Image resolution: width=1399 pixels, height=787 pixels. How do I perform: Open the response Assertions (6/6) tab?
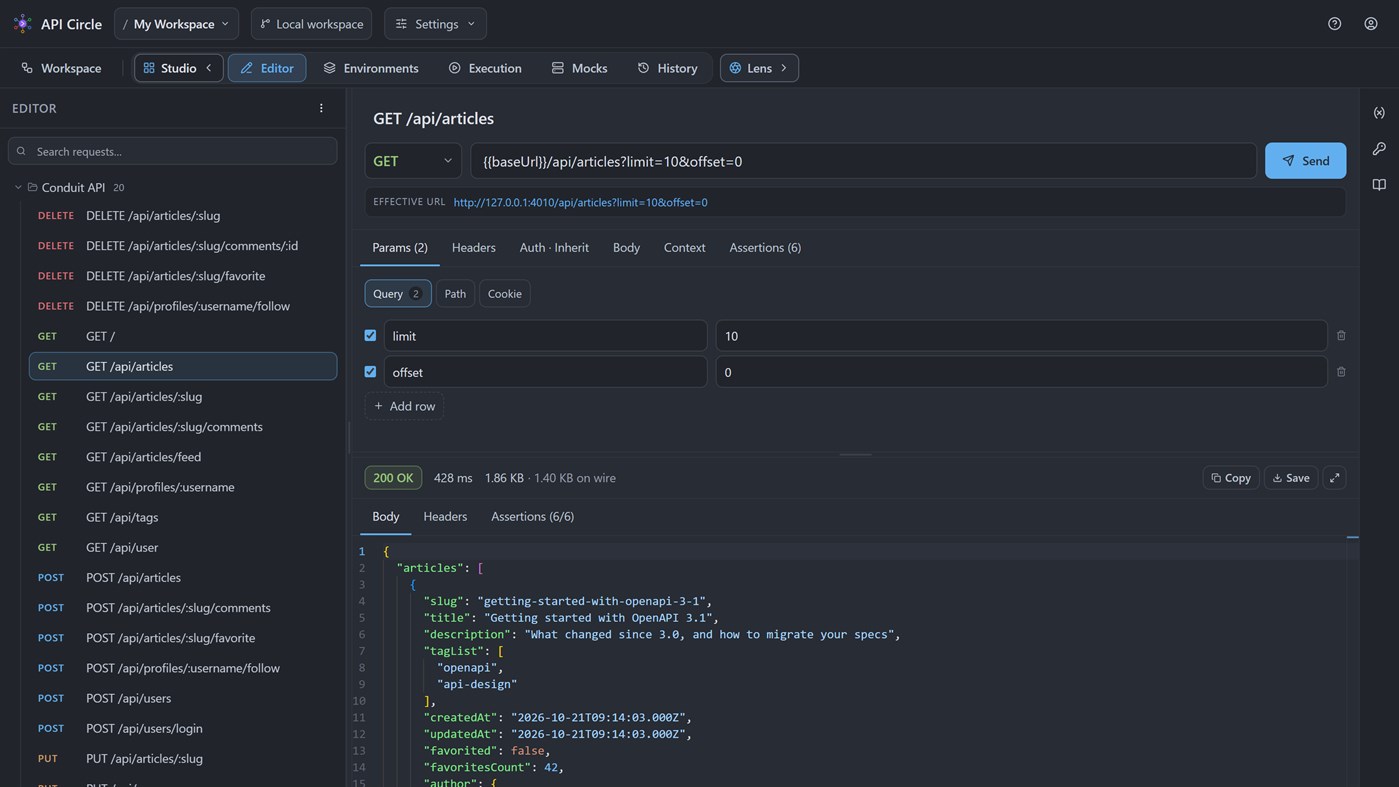pos(532,516)
